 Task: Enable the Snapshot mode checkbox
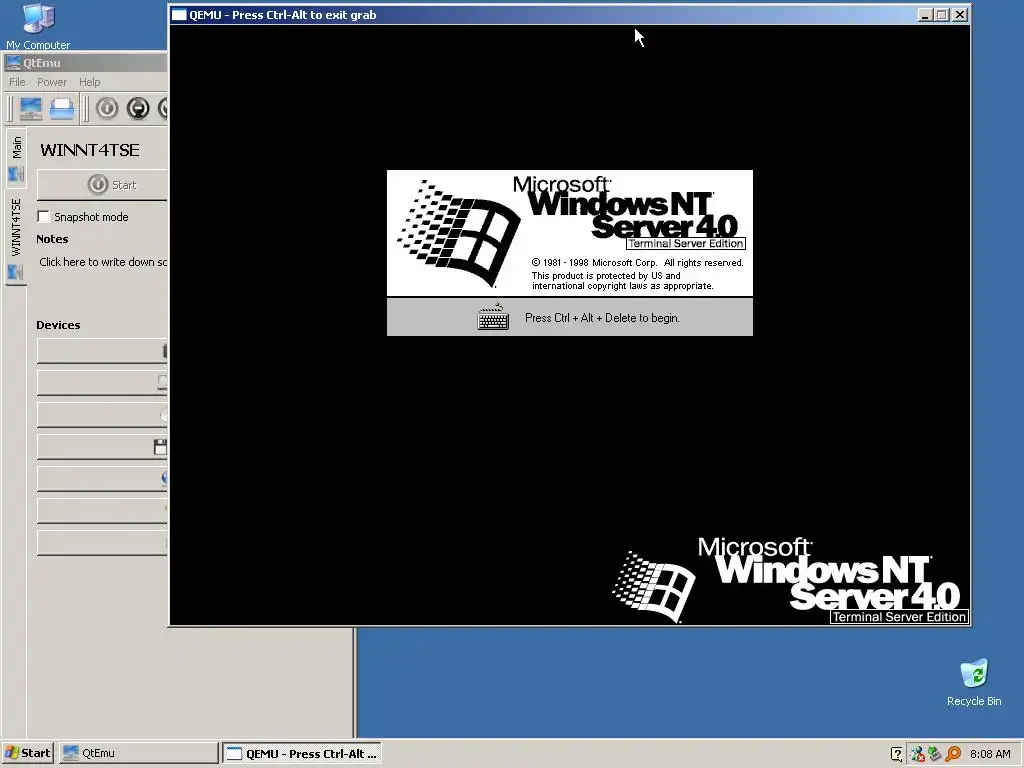(x=44, y=216)
